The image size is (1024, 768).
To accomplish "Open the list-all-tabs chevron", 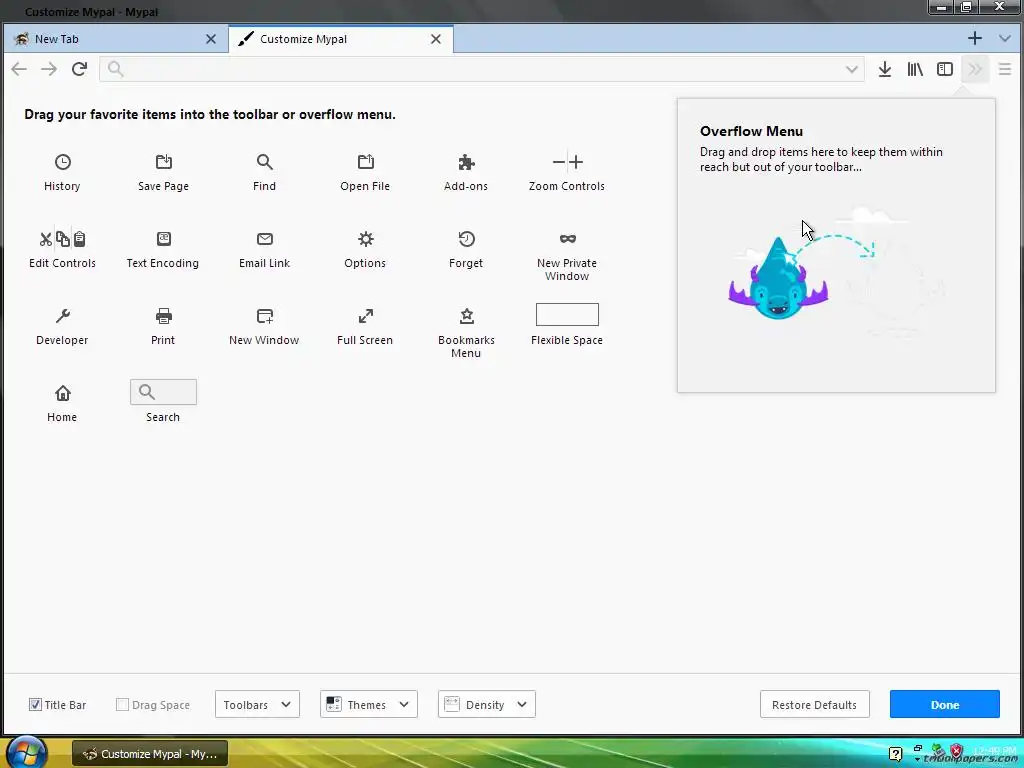I will pos(1005,39).
